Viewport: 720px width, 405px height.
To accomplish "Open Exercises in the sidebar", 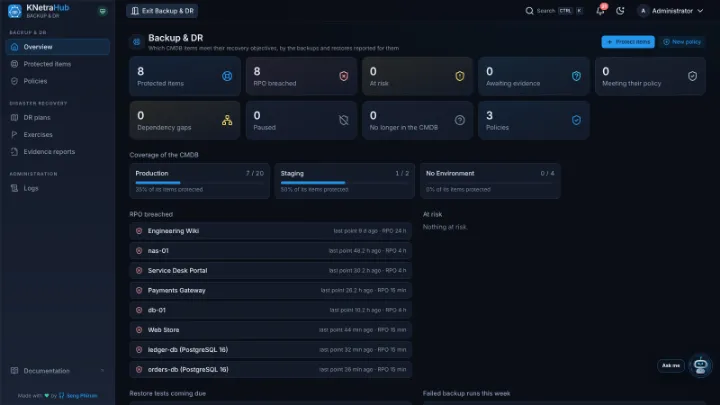I will click(x=58, y=135).
